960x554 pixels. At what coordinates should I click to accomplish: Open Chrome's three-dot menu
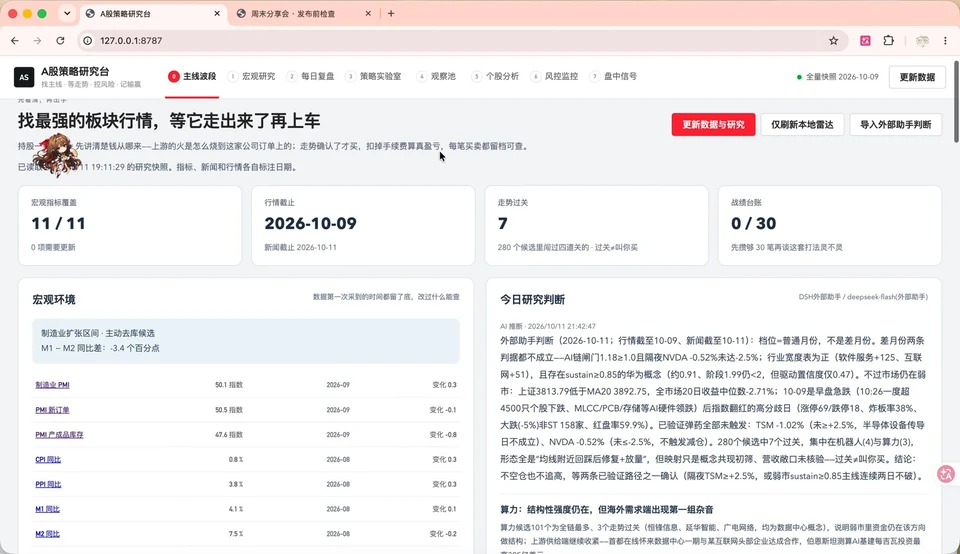pos(945,40)
